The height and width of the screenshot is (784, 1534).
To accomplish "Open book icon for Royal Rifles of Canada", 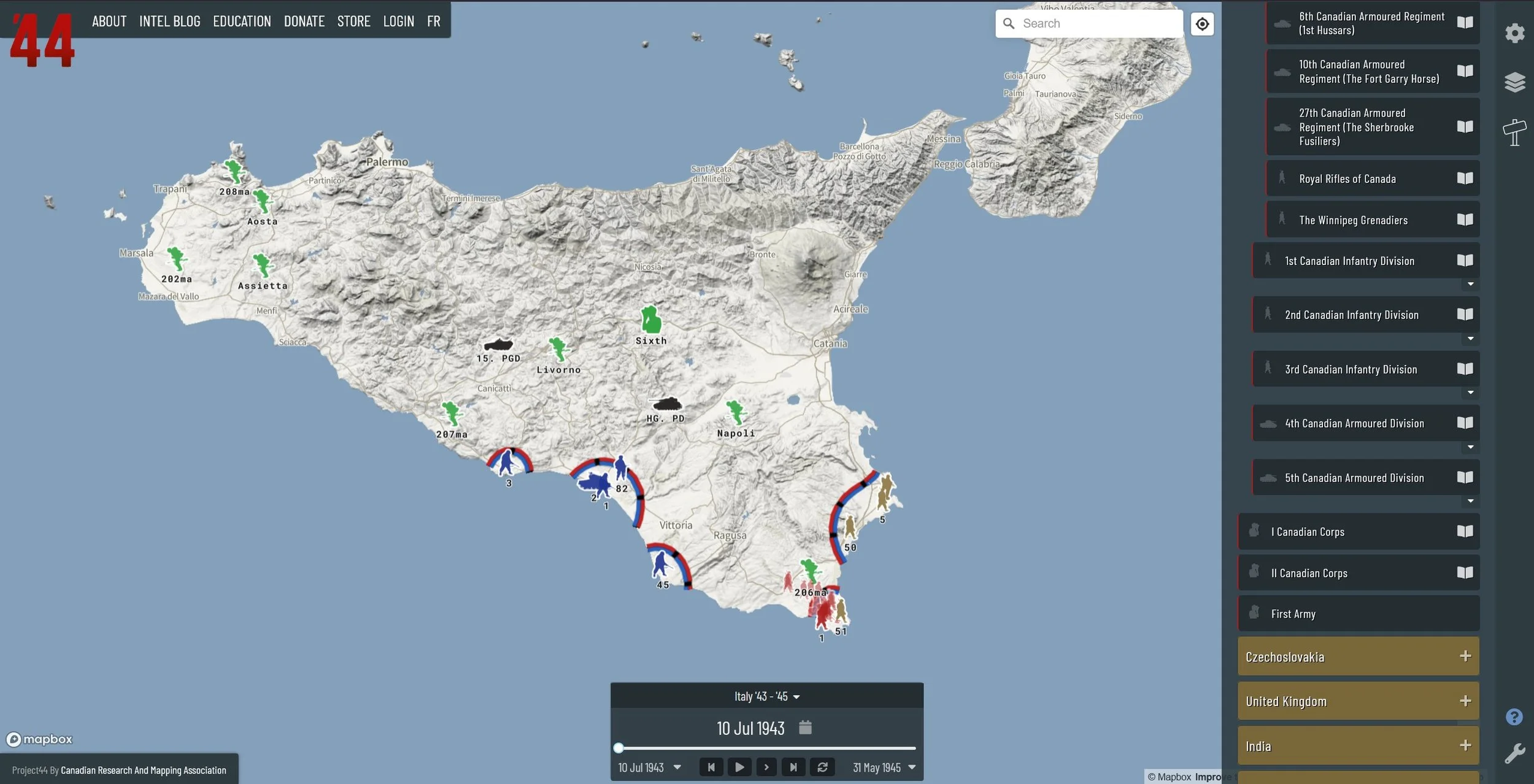I will point(1465,179).
